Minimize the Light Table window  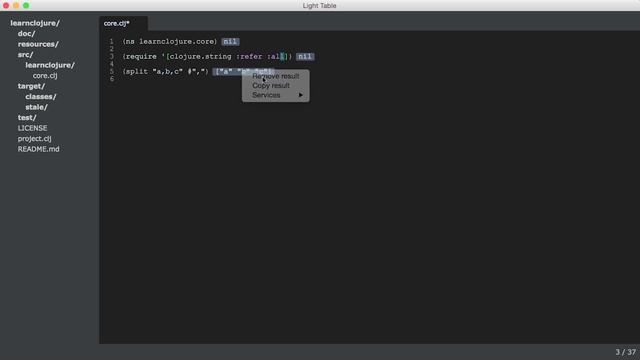(16, 5)
